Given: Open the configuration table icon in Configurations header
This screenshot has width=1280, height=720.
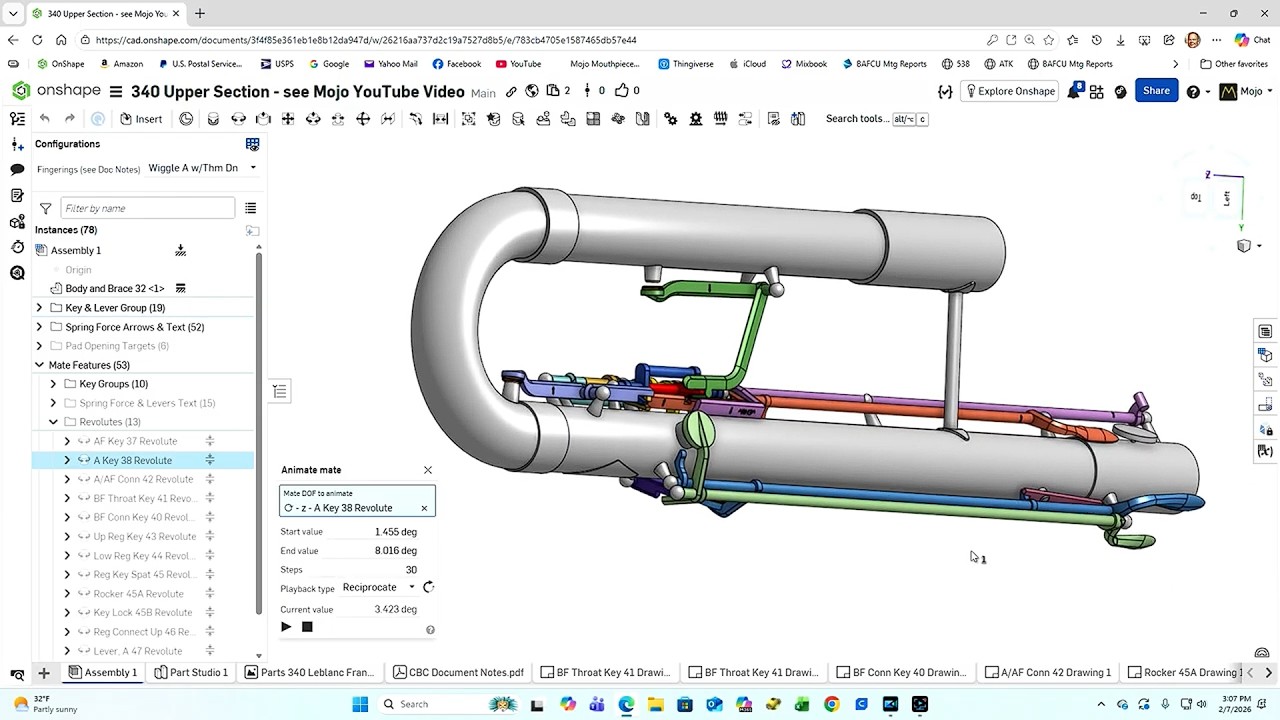Looking at the screenshot, I should 252,144.
